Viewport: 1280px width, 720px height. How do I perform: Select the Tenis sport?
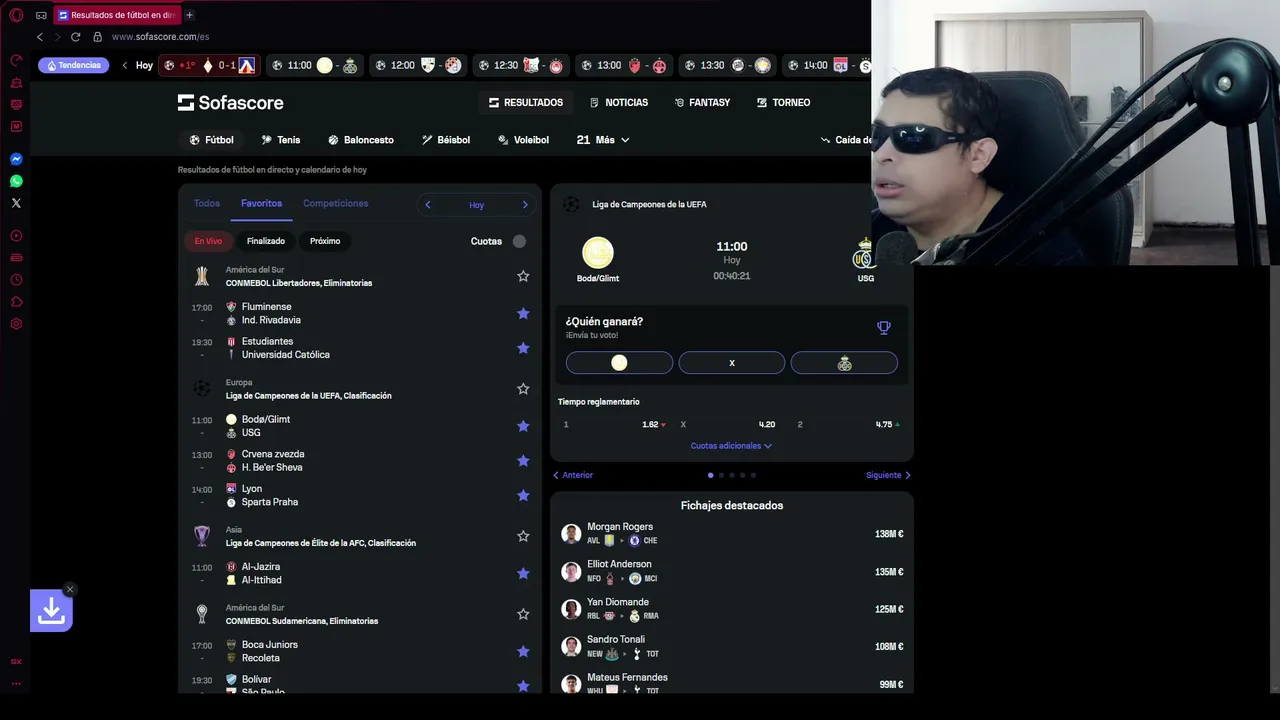[x=281, y=140]
